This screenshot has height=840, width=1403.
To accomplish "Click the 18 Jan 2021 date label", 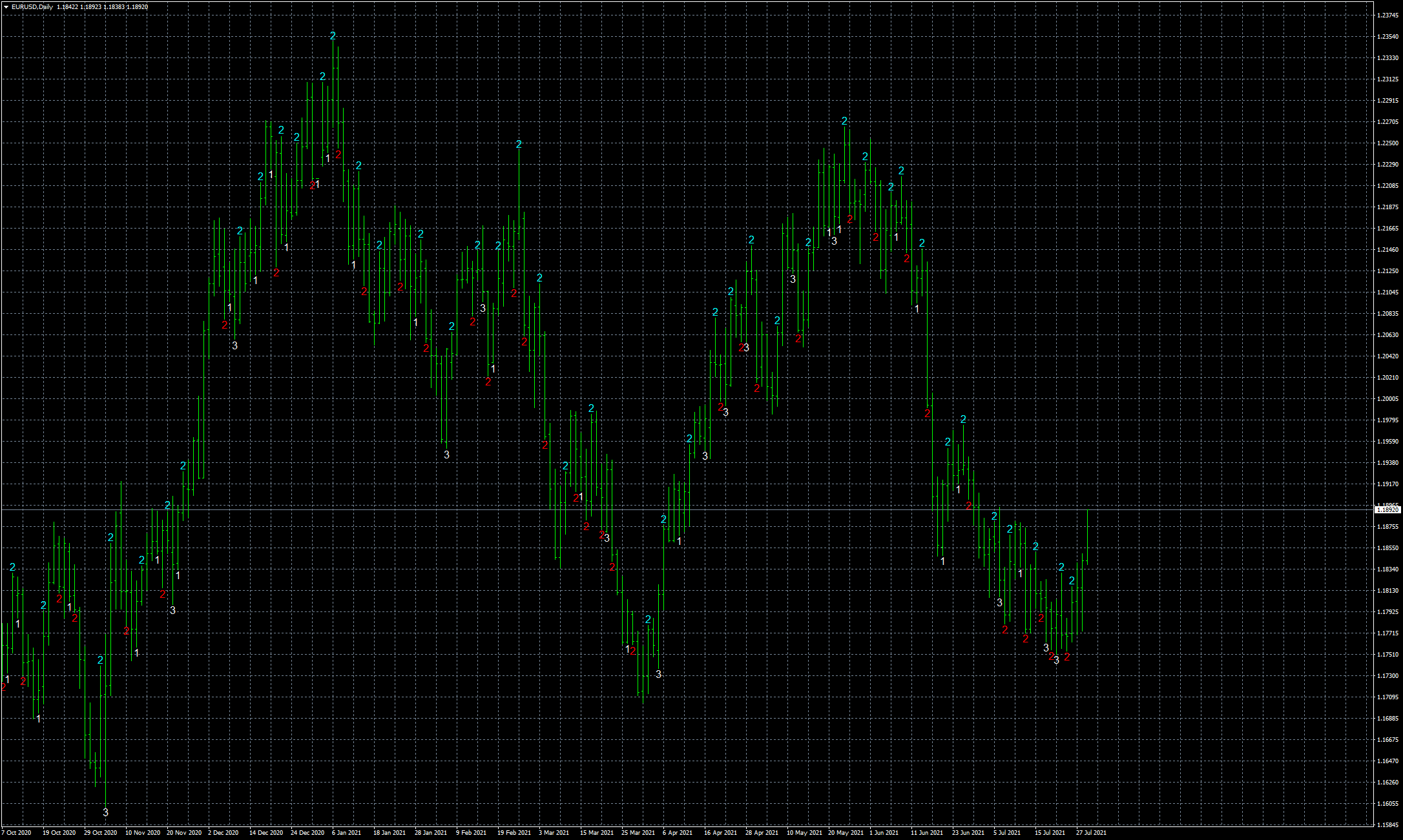I will [390, 833].
